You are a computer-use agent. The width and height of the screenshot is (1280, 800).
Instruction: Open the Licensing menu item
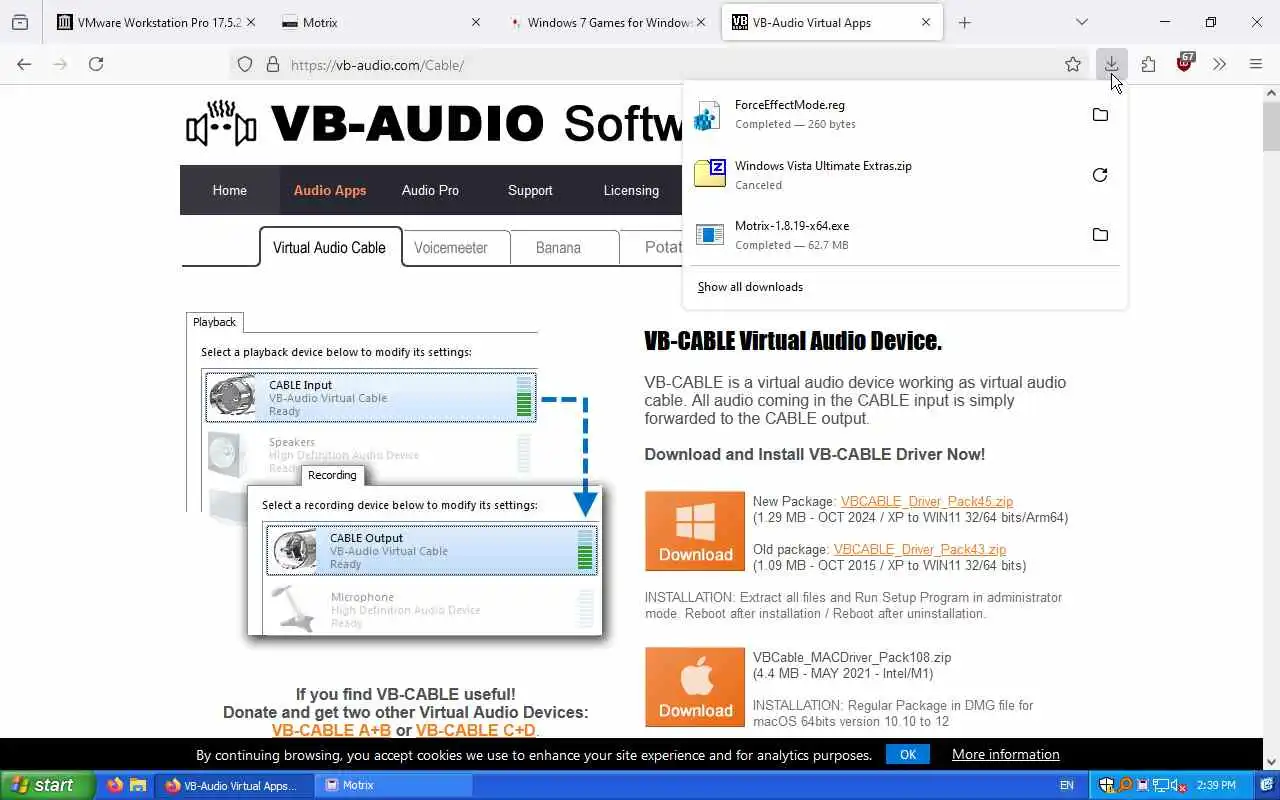click(x=631, y=190)
